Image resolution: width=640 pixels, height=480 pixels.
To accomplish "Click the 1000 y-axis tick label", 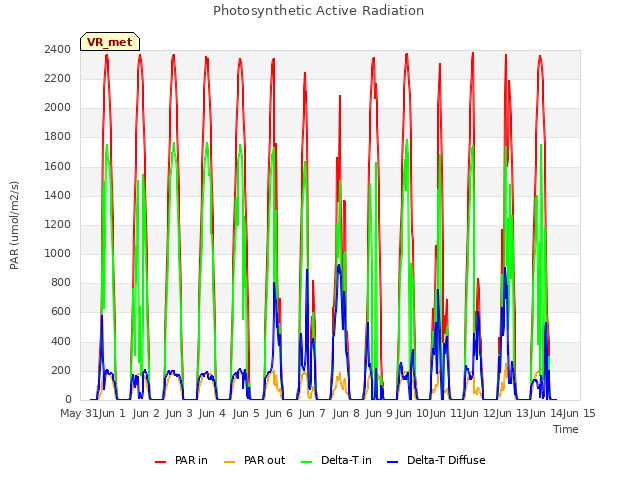I will pos(58,253).
